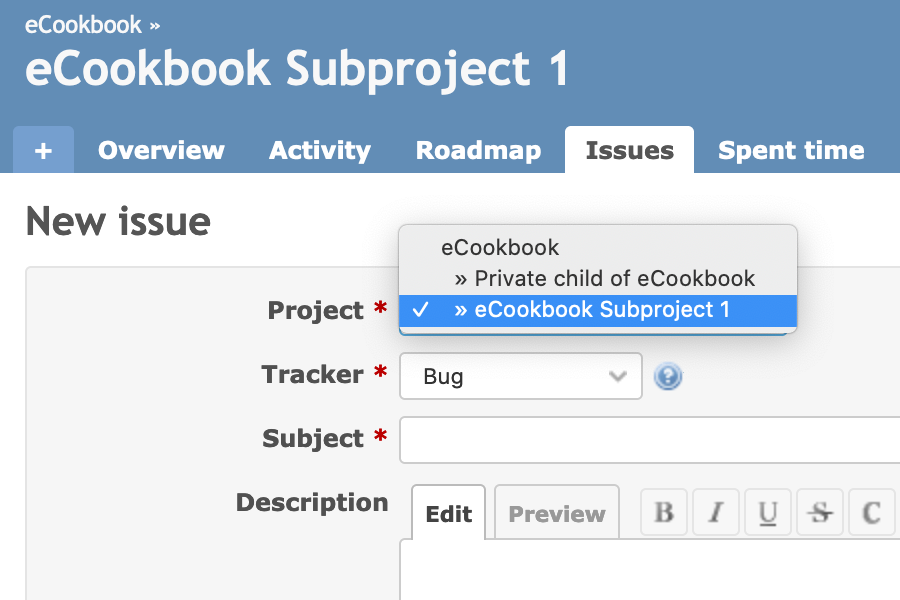The width and height of the screenshot is (900, 600).
Task: Switch to the Overview tab
Action: (161, 150)
